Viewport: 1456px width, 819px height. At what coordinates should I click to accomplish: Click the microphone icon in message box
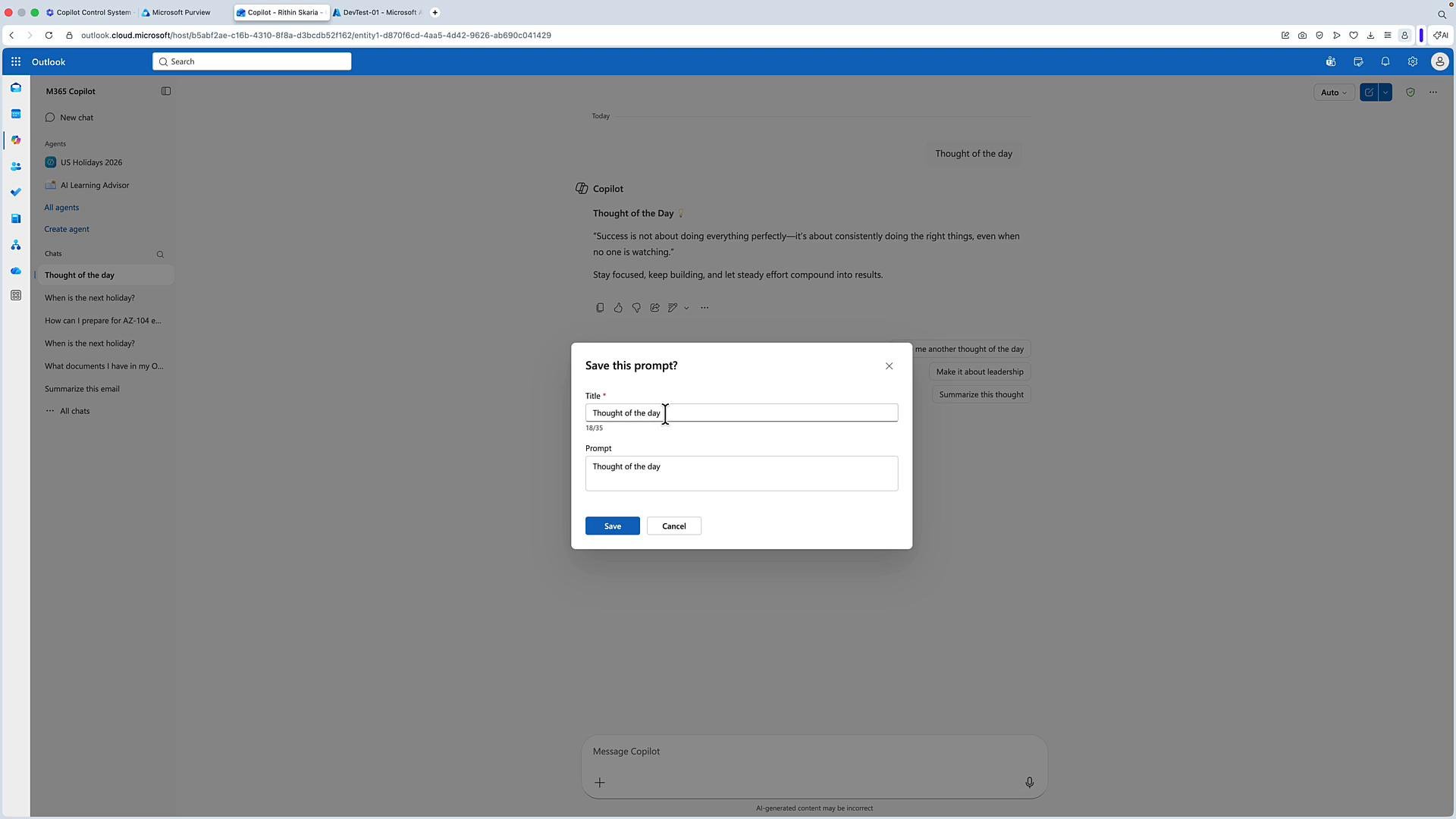[x=1029, y=783]
